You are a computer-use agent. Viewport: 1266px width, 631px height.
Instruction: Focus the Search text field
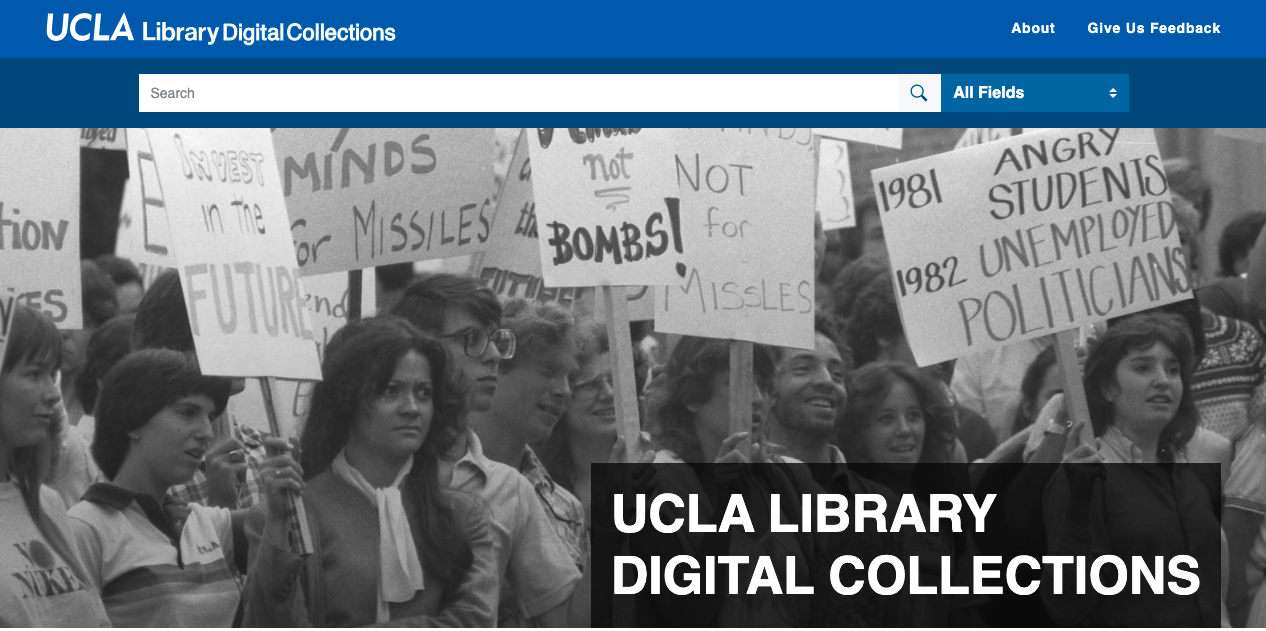point(518,93)
